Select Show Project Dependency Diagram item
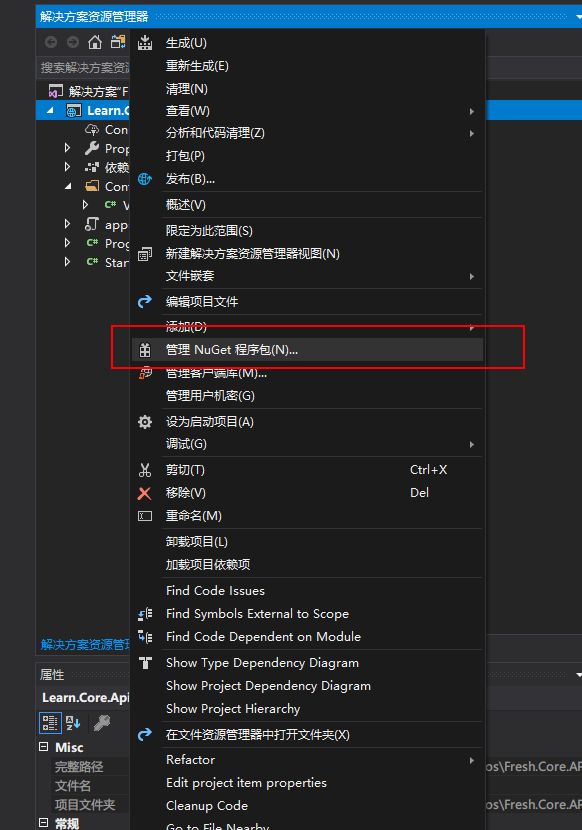Image resolution: width=582 pixels, height=830 pixels. (x=307, y=686)
